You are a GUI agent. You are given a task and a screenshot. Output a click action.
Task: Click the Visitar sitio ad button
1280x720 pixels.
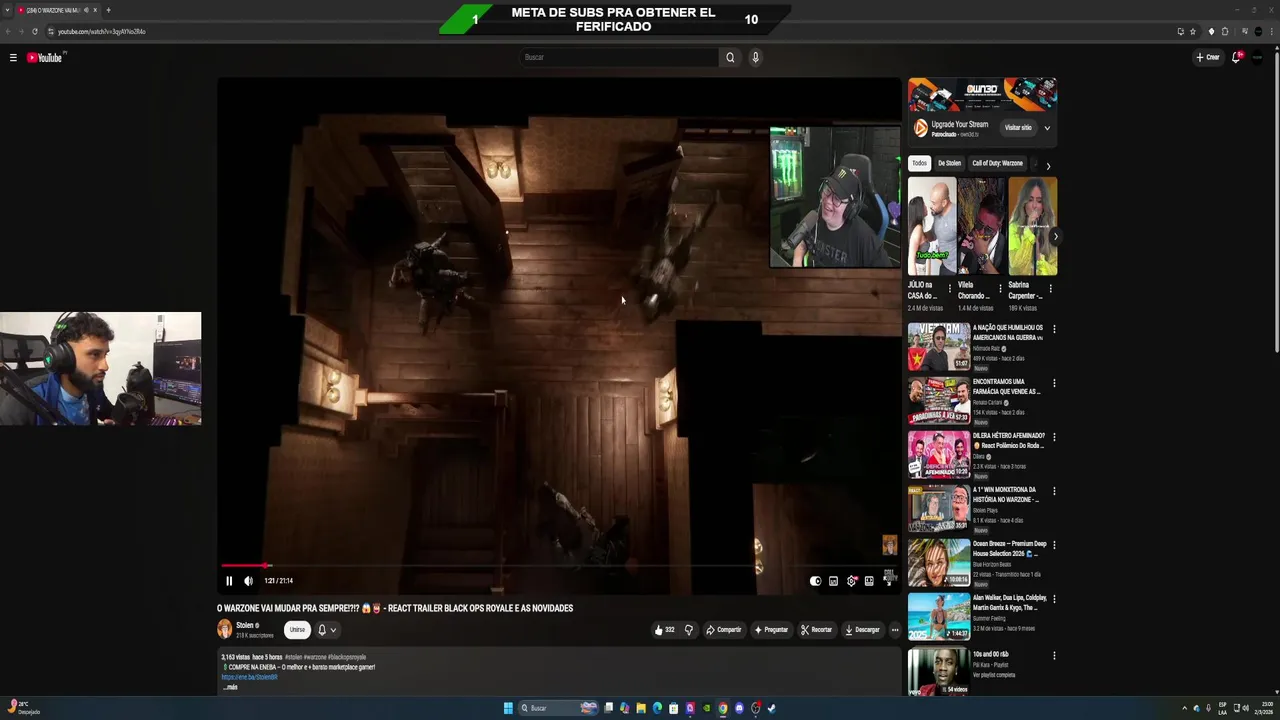pos(1018,128)
